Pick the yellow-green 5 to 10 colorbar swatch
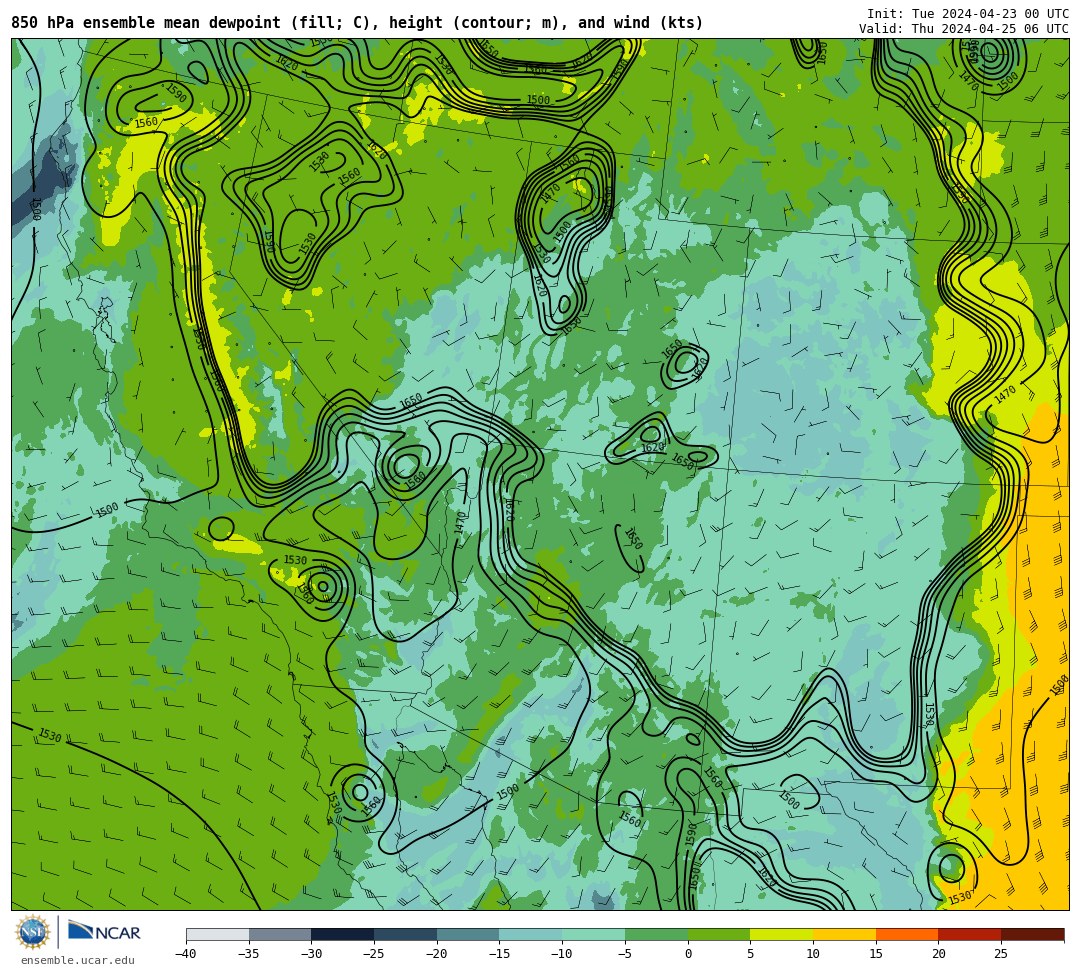 click(781, 934)
